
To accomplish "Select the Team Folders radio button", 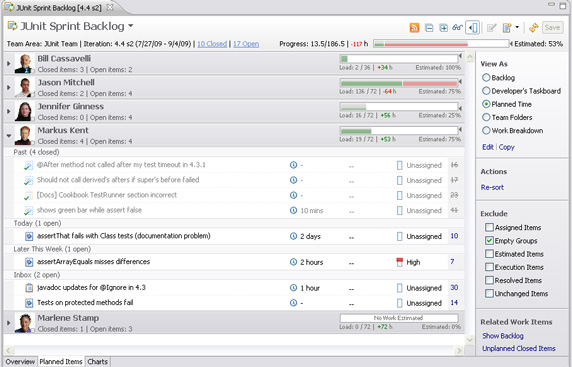I will click(486, 117).
